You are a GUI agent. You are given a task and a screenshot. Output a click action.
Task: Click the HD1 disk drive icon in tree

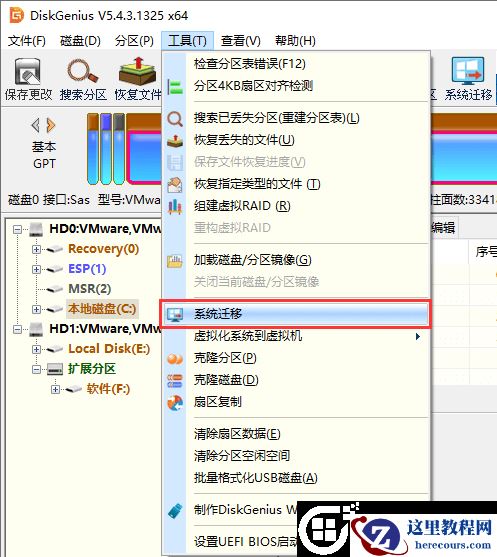(x=36, y=329)
